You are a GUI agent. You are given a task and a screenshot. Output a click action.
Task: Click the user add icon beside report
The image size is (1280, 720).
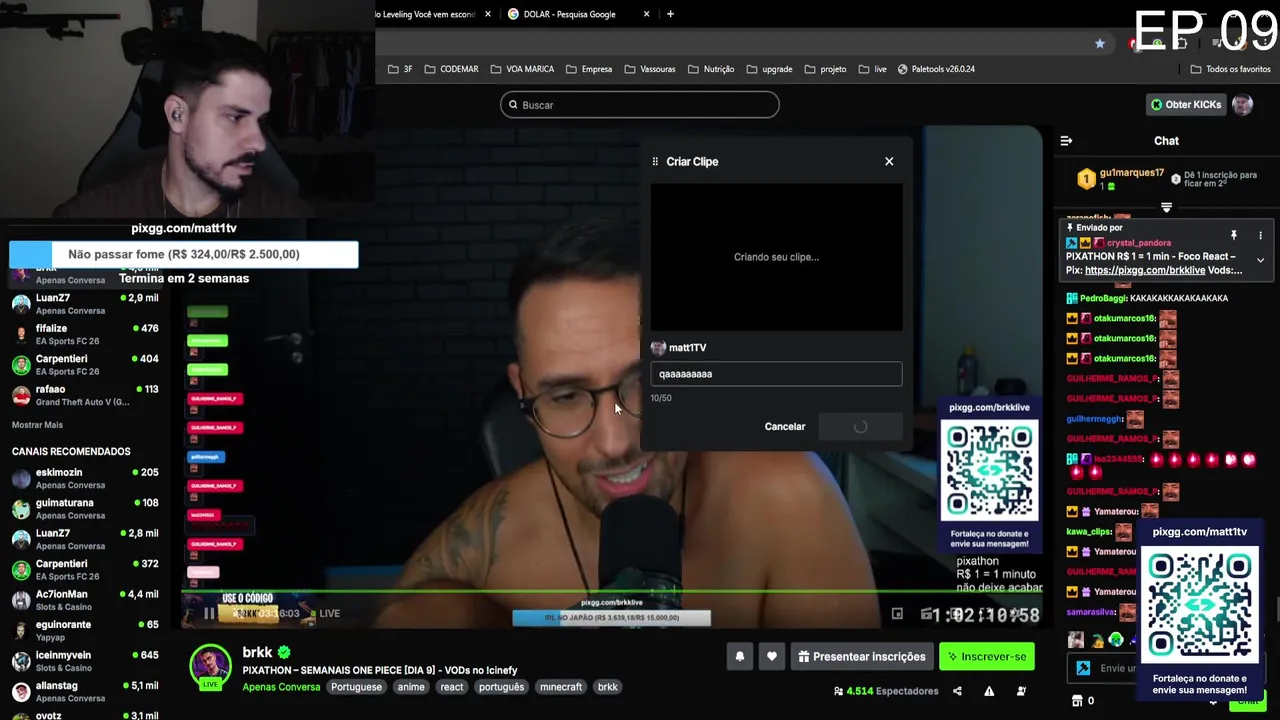click(x=1021, y=691)
